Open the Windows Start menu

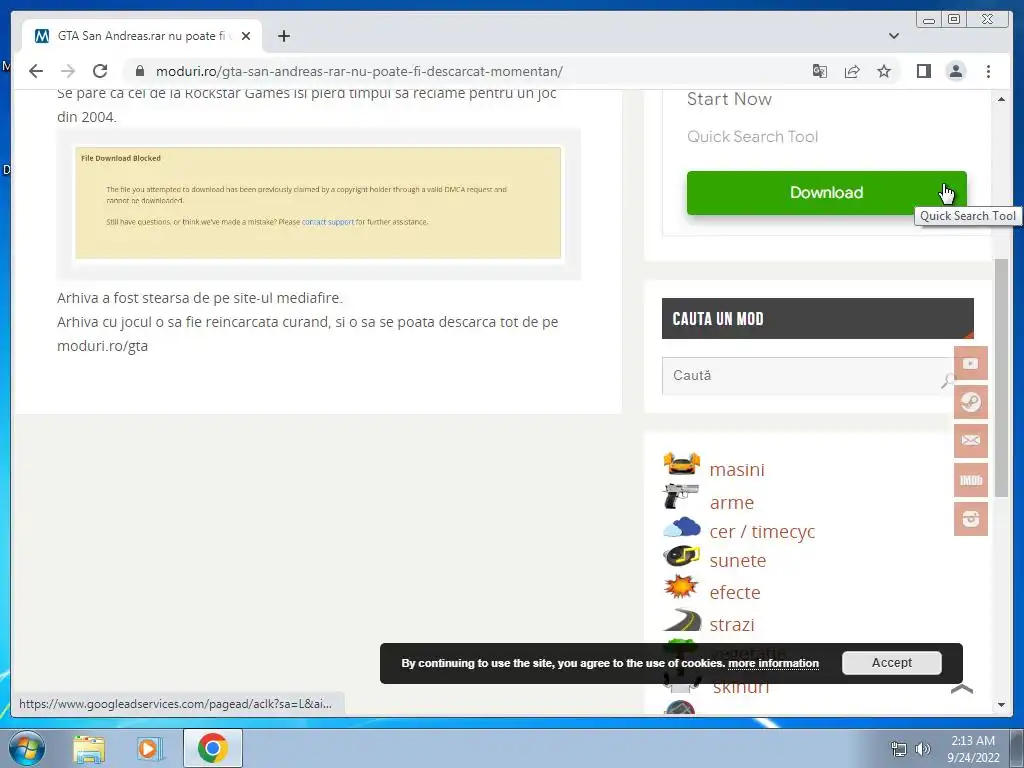27,748
